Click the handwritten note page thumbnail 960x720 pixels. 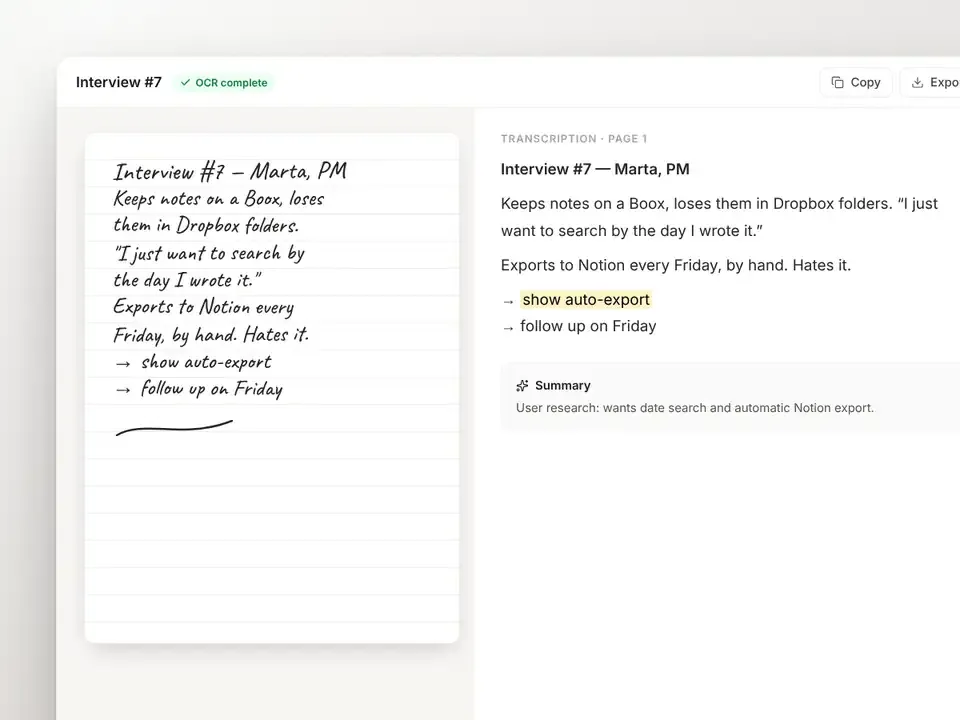272,388
